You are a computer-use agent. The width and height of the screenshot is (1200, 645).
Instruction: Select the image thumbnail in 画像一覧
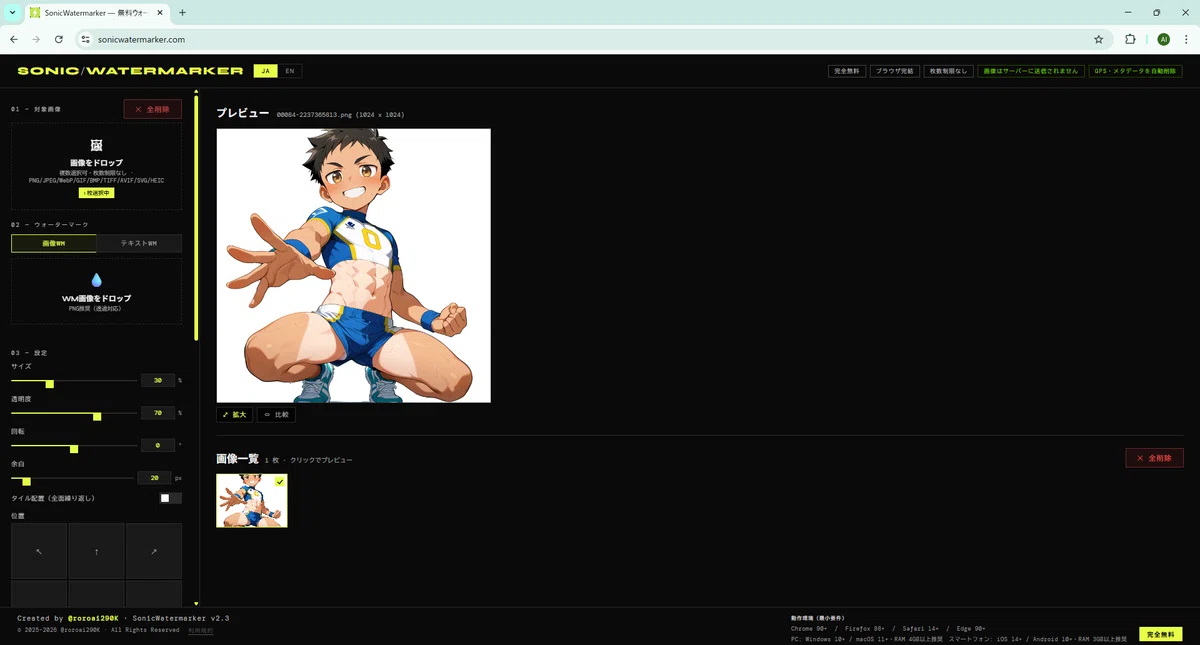(252, 501)
